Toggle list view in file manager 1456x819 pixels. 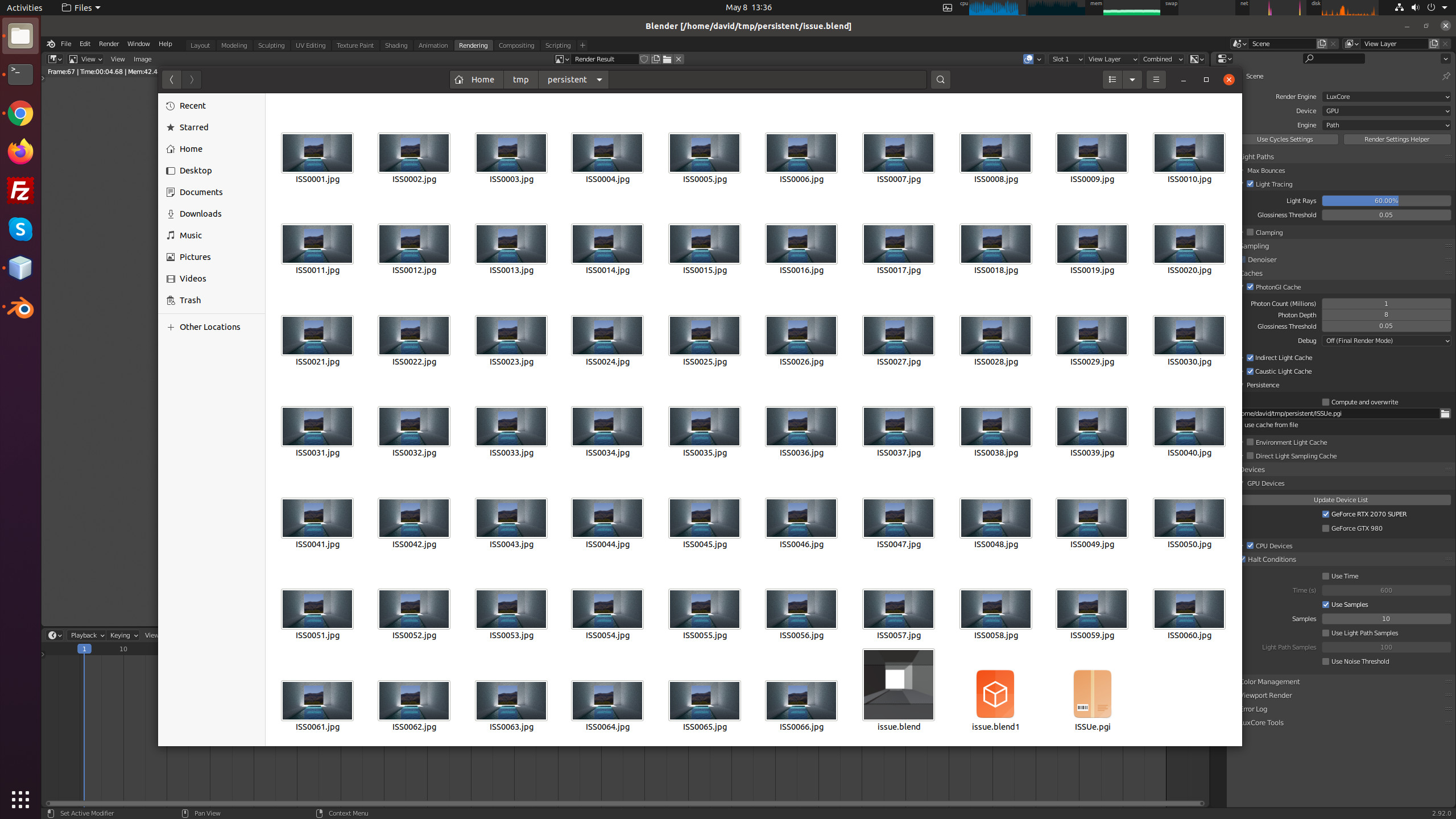1112,80
